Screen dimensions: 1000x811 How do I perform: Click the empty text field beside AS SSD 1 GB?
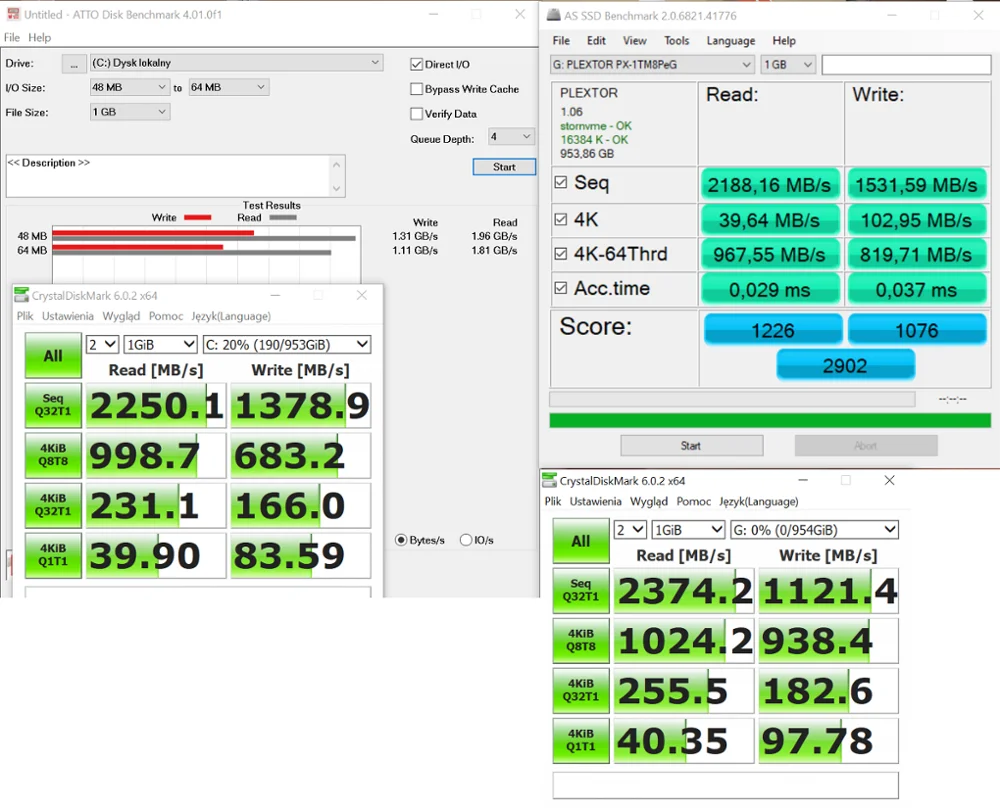pos(906,64)
